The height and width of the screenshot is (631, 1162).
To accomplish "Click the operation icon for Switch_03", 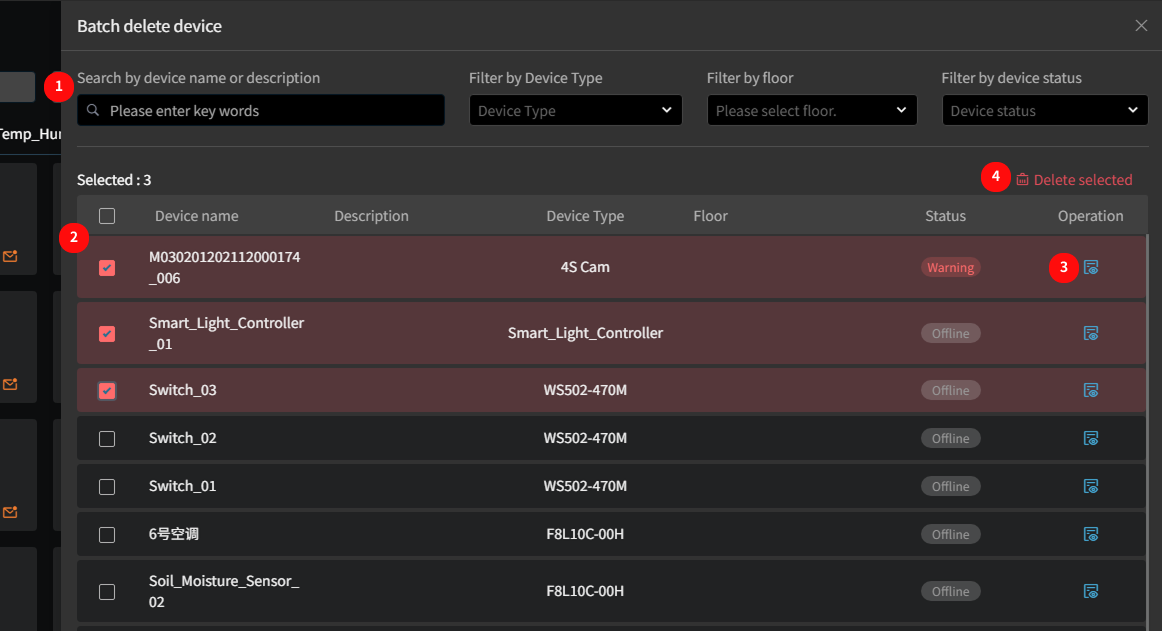I will coord(1091,390).
